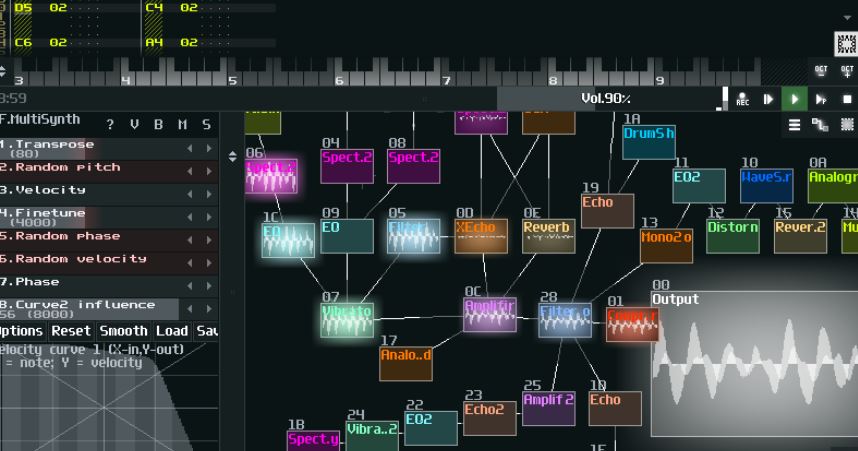Screen dimensions: 858x451
Task: Toggle the module connection mode icon
Action: point(820,125)
